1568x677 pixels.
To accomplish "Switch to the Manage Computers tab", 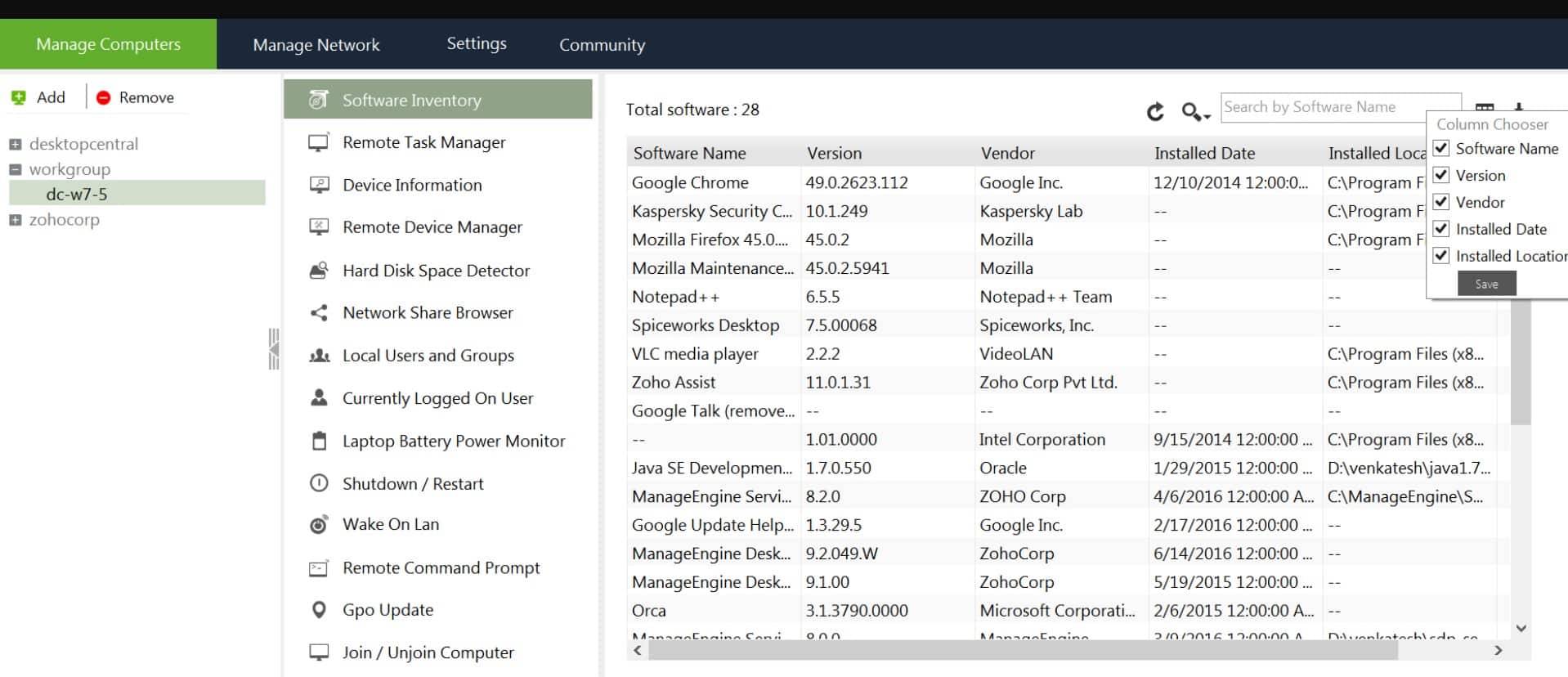I will [108, 44].
